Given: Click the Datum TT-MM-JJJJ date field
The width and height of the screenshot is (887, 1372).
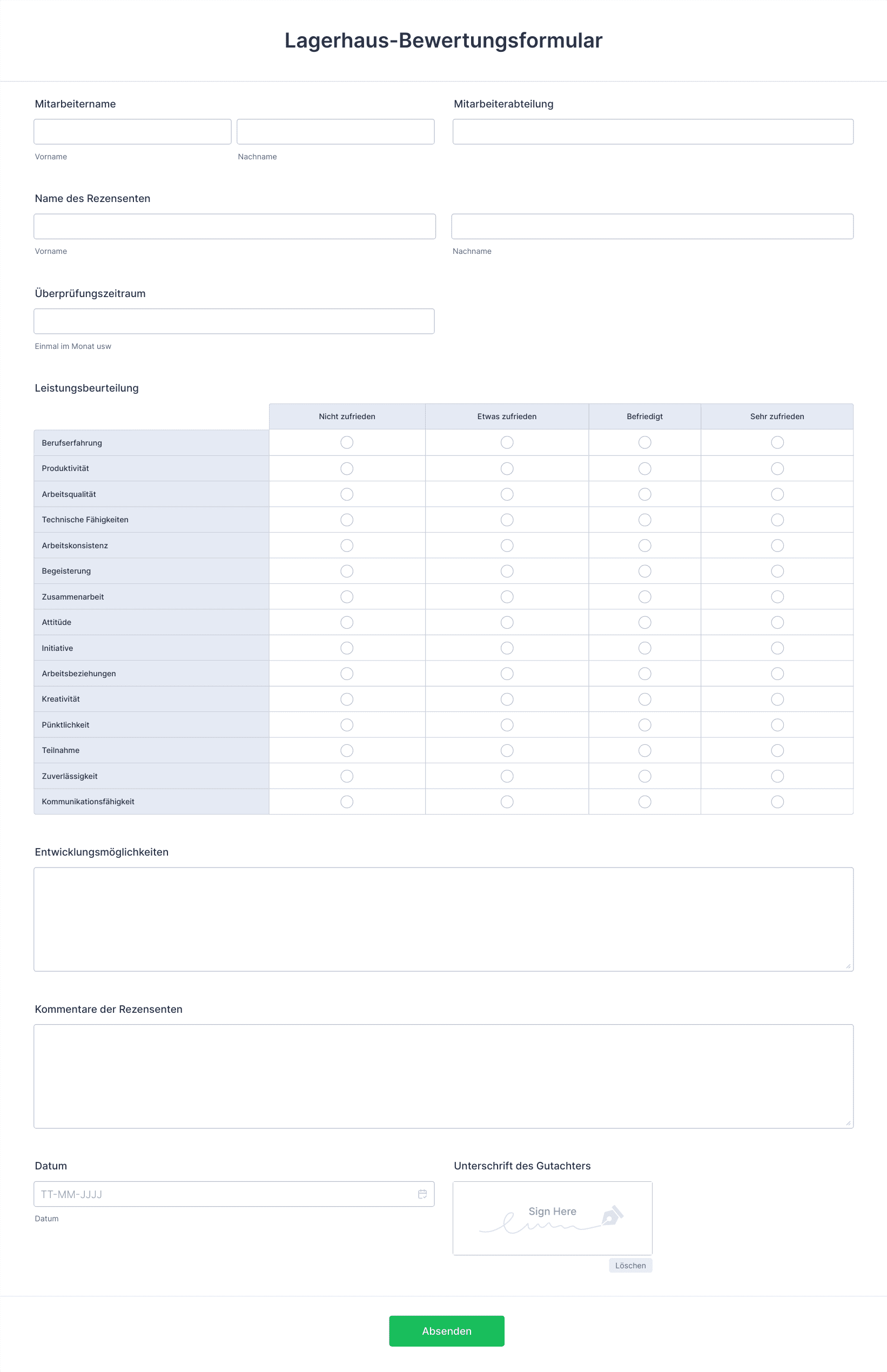Looking at the screenshot, I should pyautogui.click(x=225, y=1194).
